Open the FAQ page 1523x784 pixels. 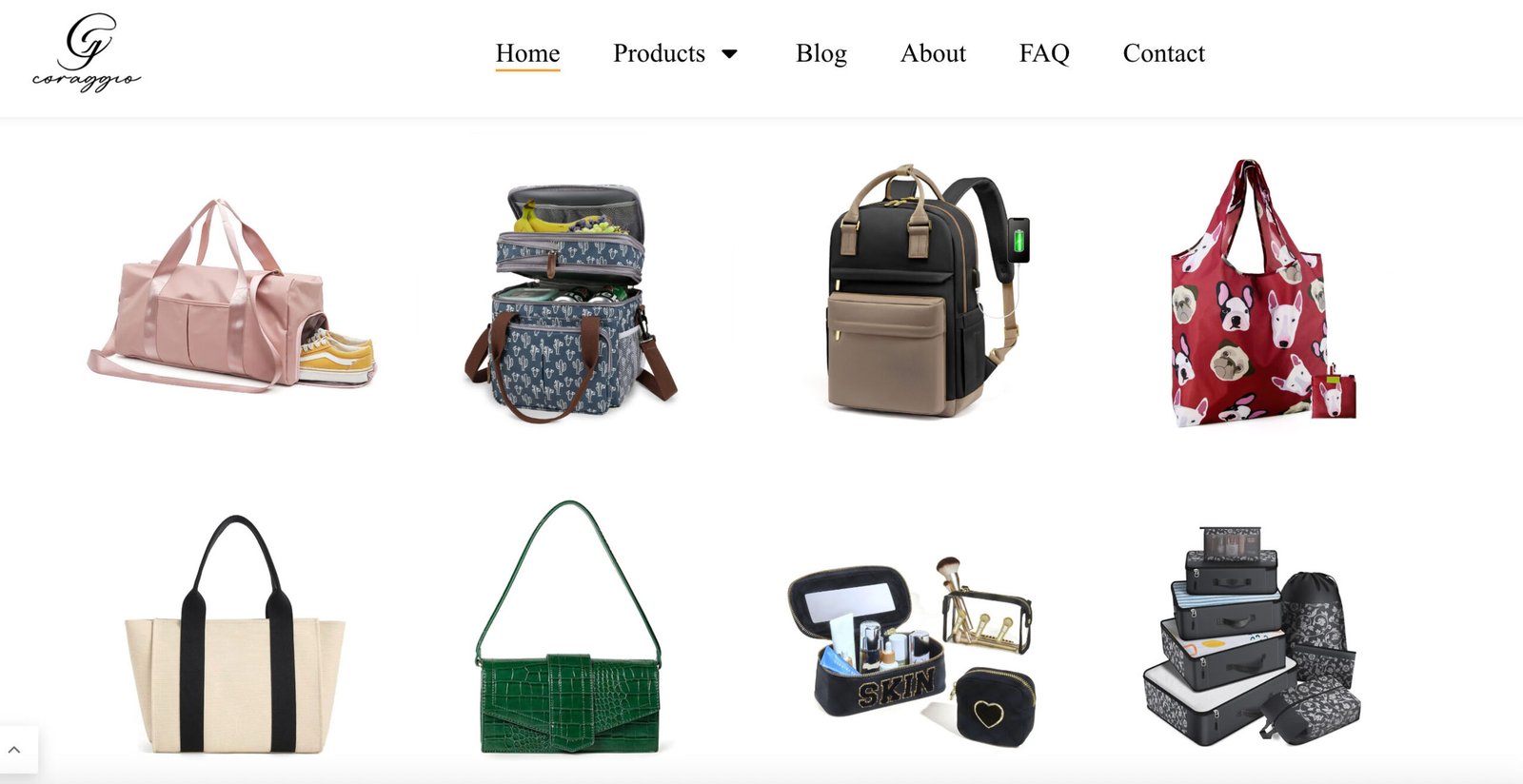tap(1044, 53)
